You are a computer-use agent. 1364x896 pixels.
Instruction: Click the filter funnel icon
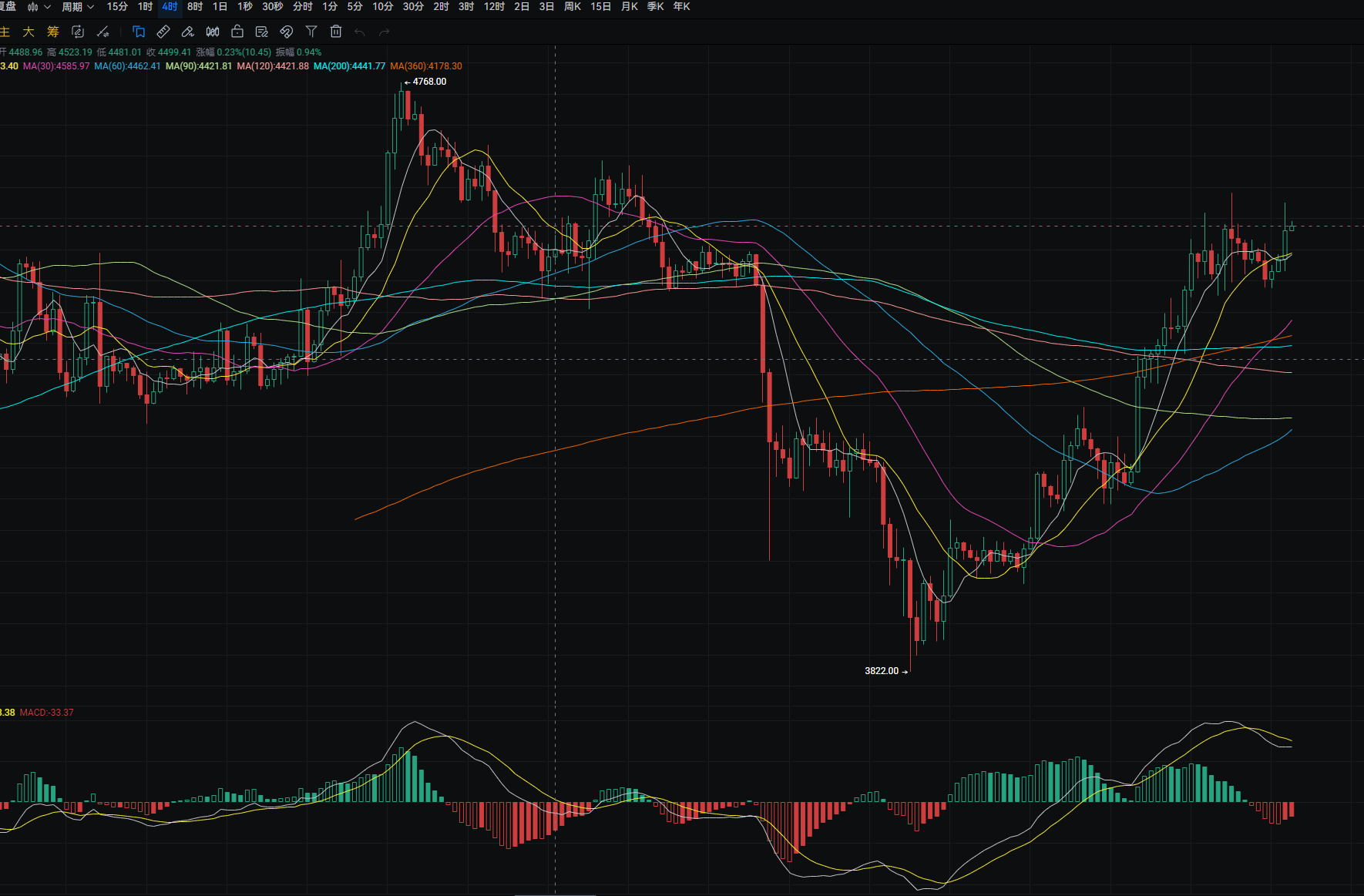311,32
